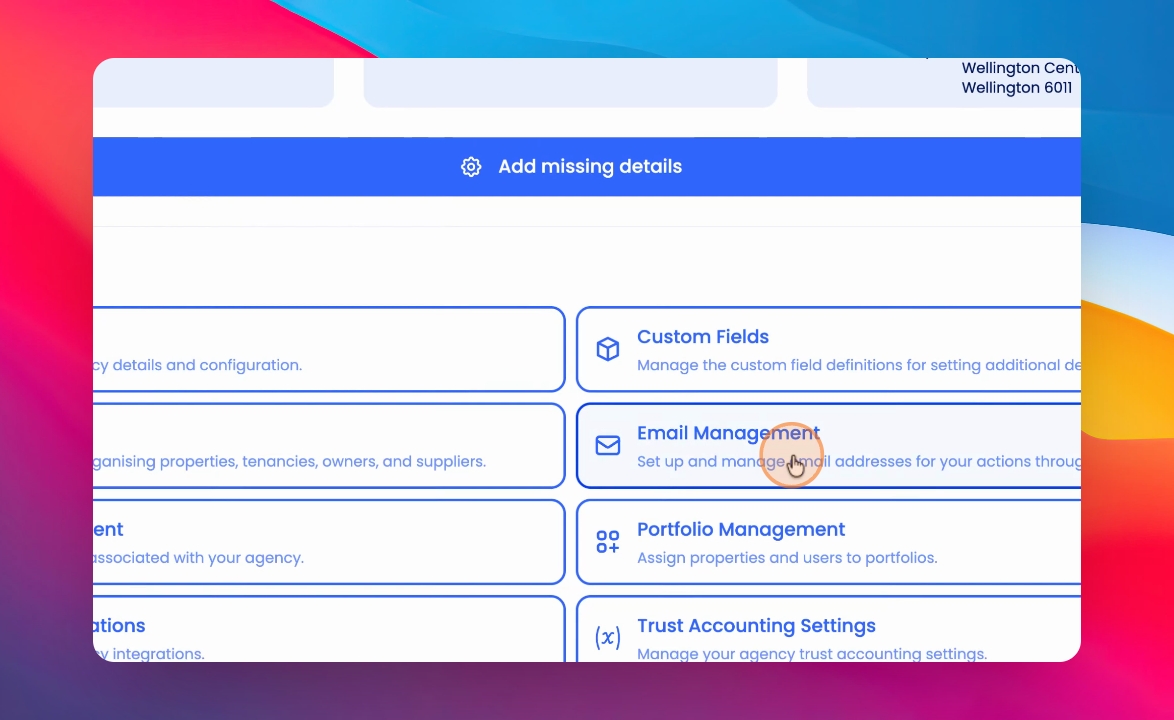Click the Portfolio Management grid-plus icon

(x=608, y=542)
